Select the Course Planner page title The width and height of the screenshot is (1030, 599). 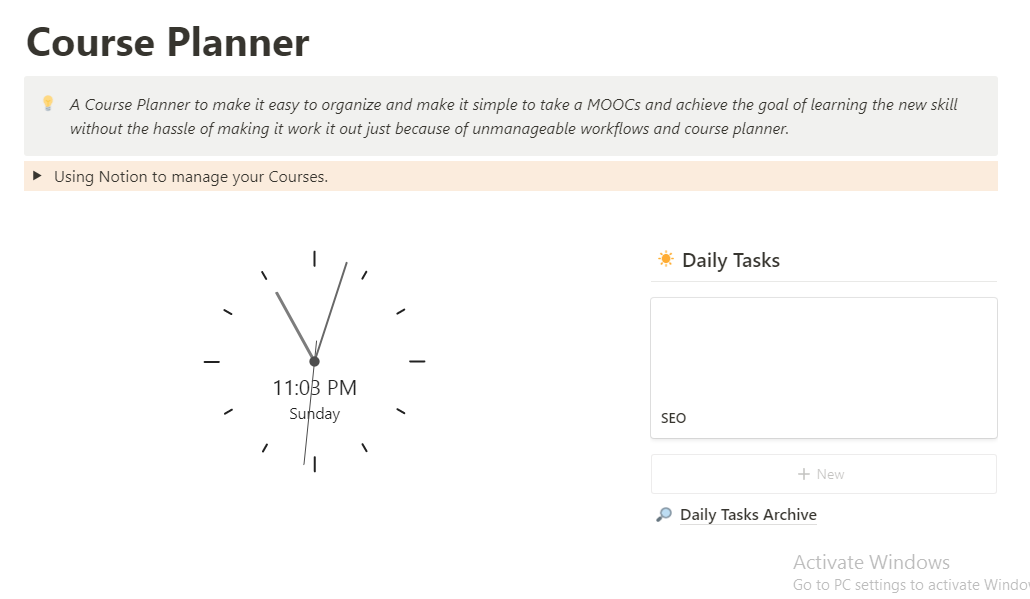click(167, 42)
